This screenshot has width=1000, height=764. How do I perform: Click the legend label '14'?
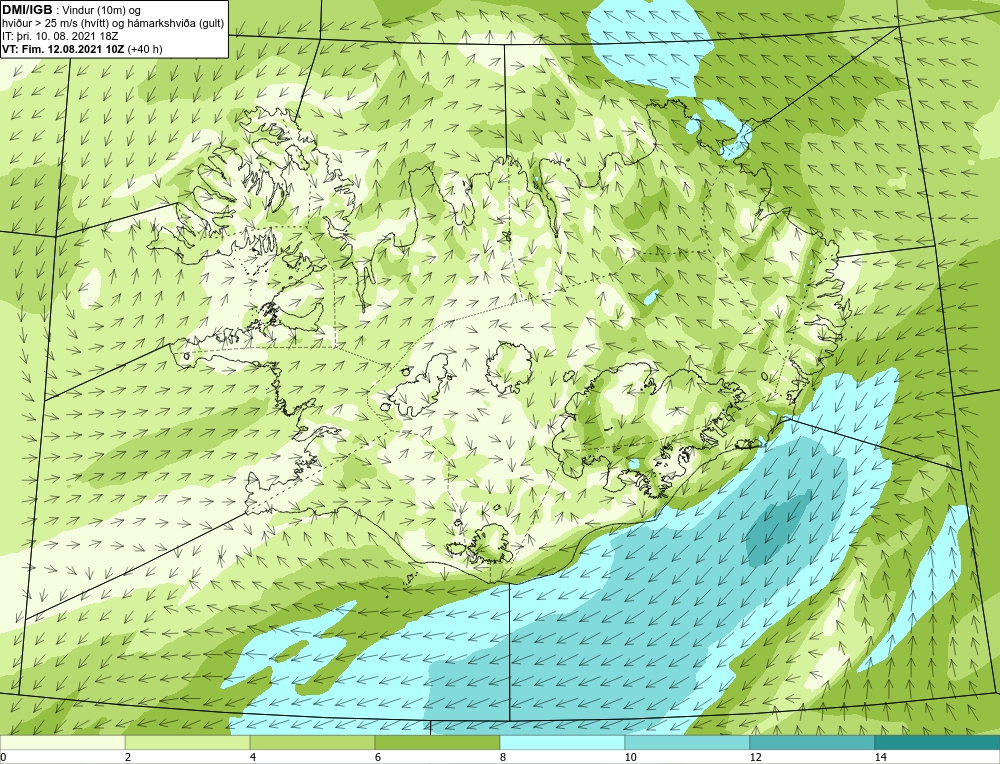coord(881,757)
